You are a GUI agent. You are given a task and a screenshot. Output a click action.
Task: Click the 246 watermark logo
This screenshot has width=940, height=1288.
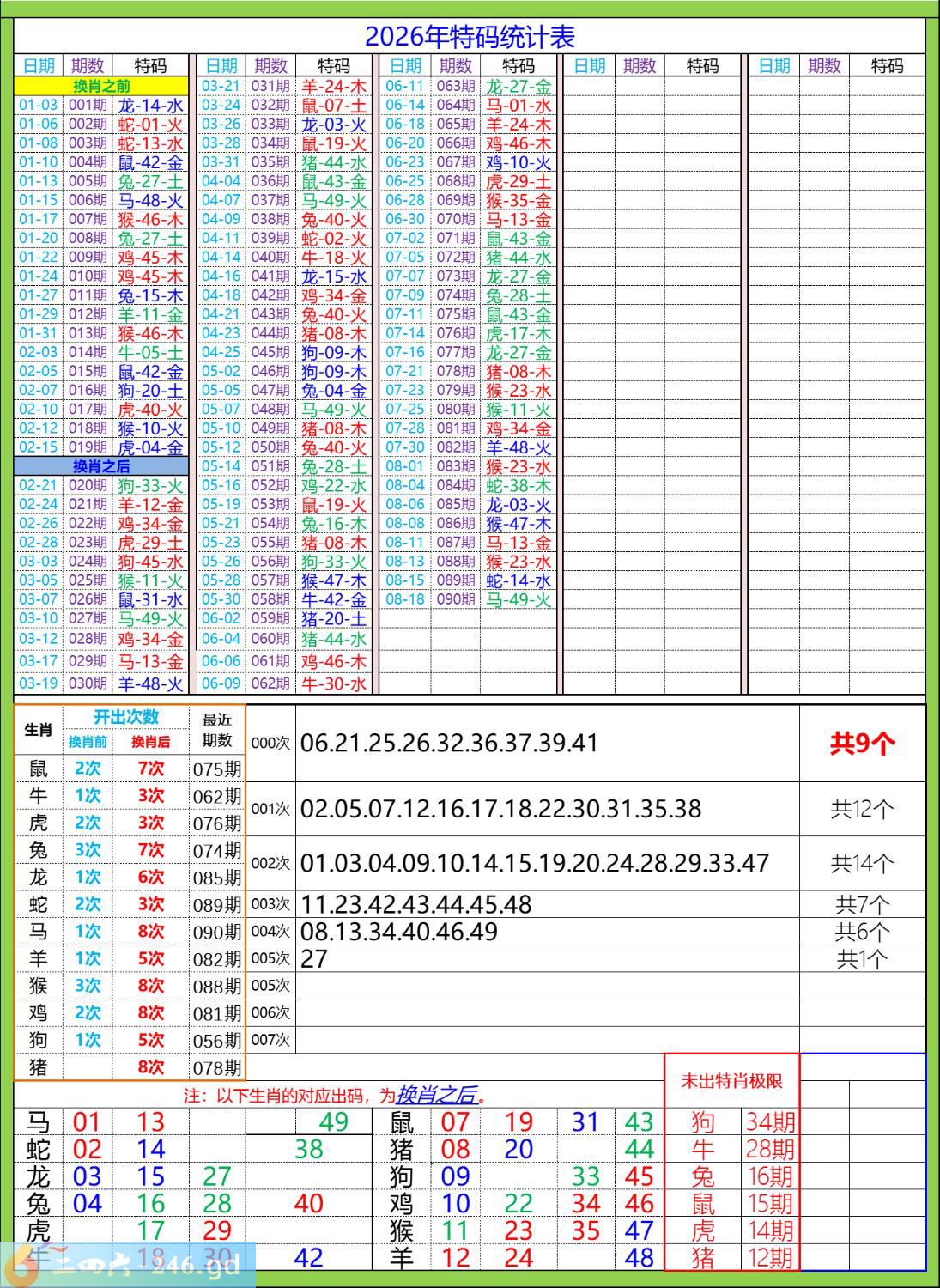(129, 1264)
